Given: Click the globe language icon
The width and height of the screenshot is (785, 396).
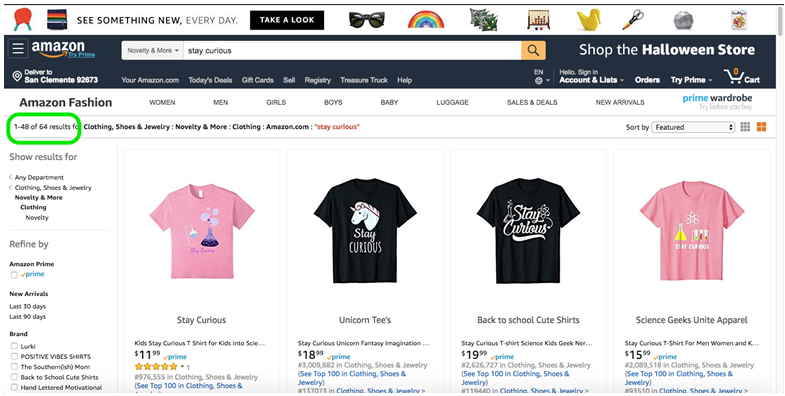Looking at the screenshot, I should click(x=539, y=80).
